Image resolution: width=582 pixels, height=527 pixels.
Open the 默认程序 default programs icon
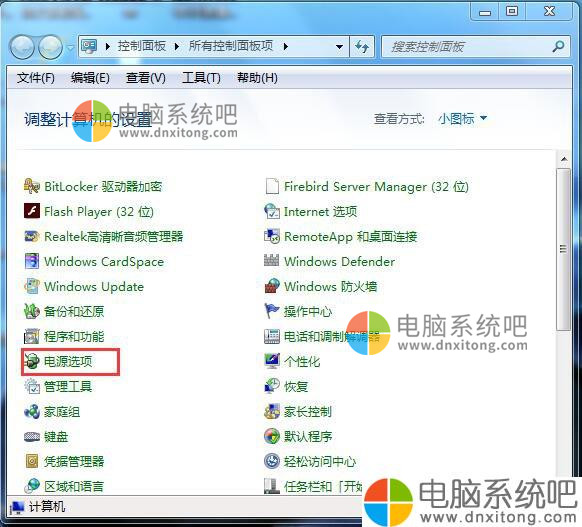[x=272, y=436]
